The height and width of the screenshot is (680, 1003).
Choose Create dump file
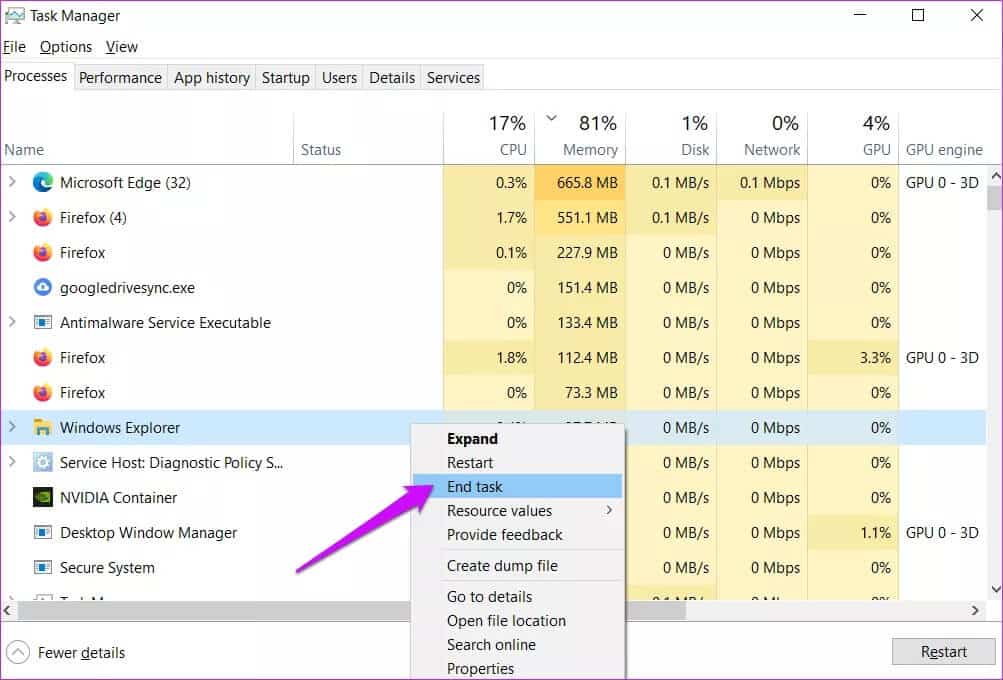point(517,565)
